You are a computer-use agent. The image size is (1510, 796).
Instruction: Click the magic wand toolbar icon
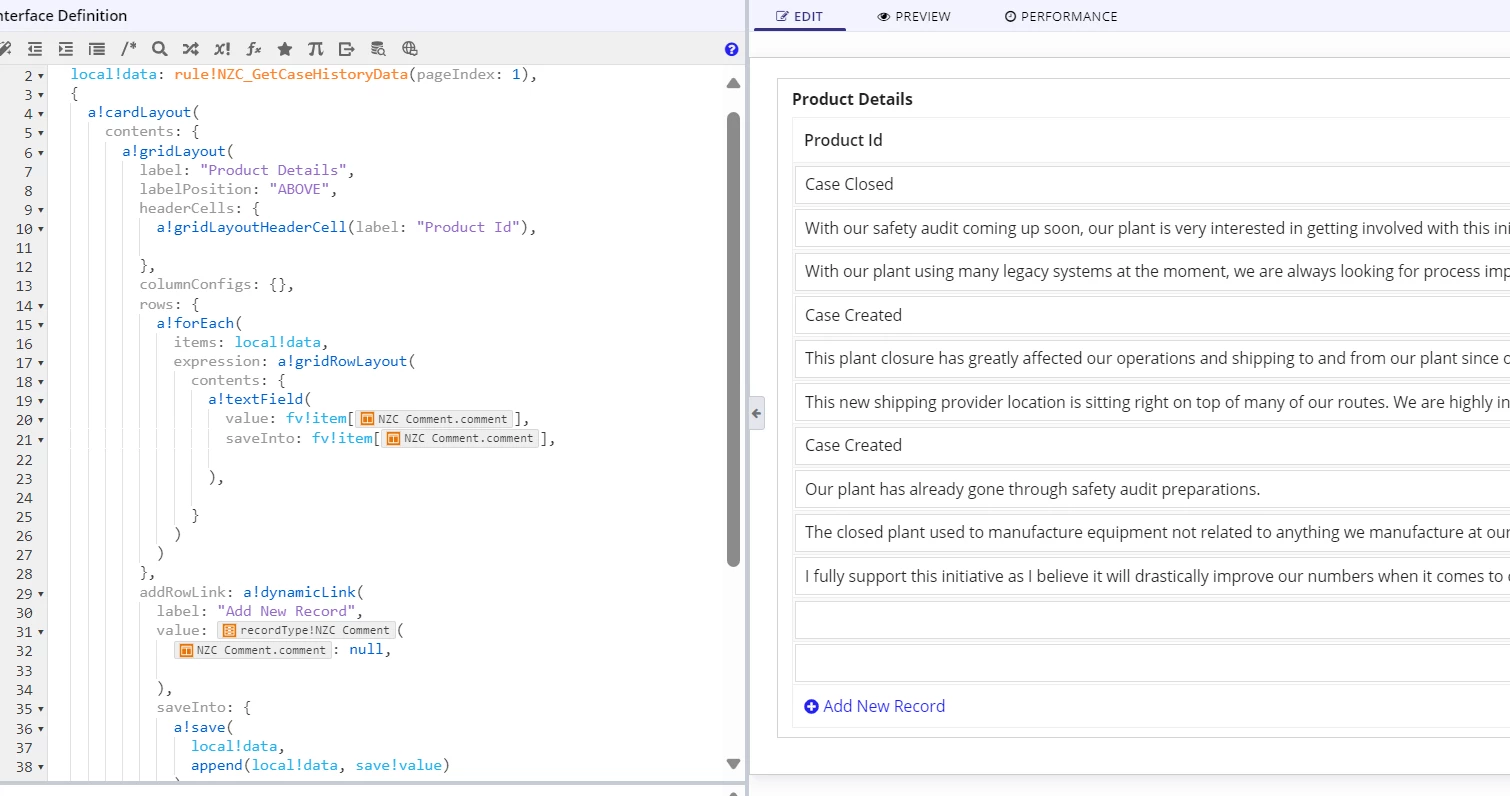[x=5, y=48]
